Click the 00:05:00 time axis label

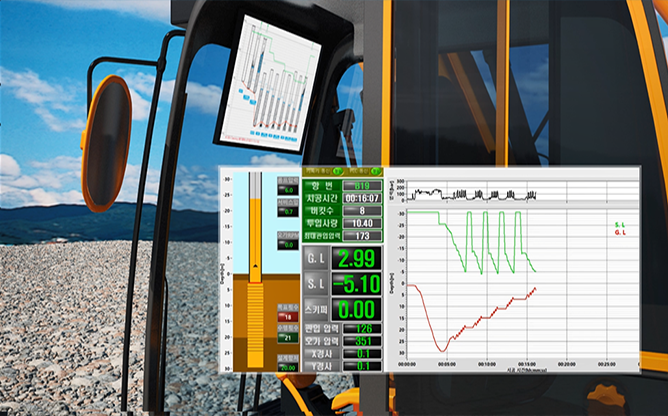(x=447, y=364)
